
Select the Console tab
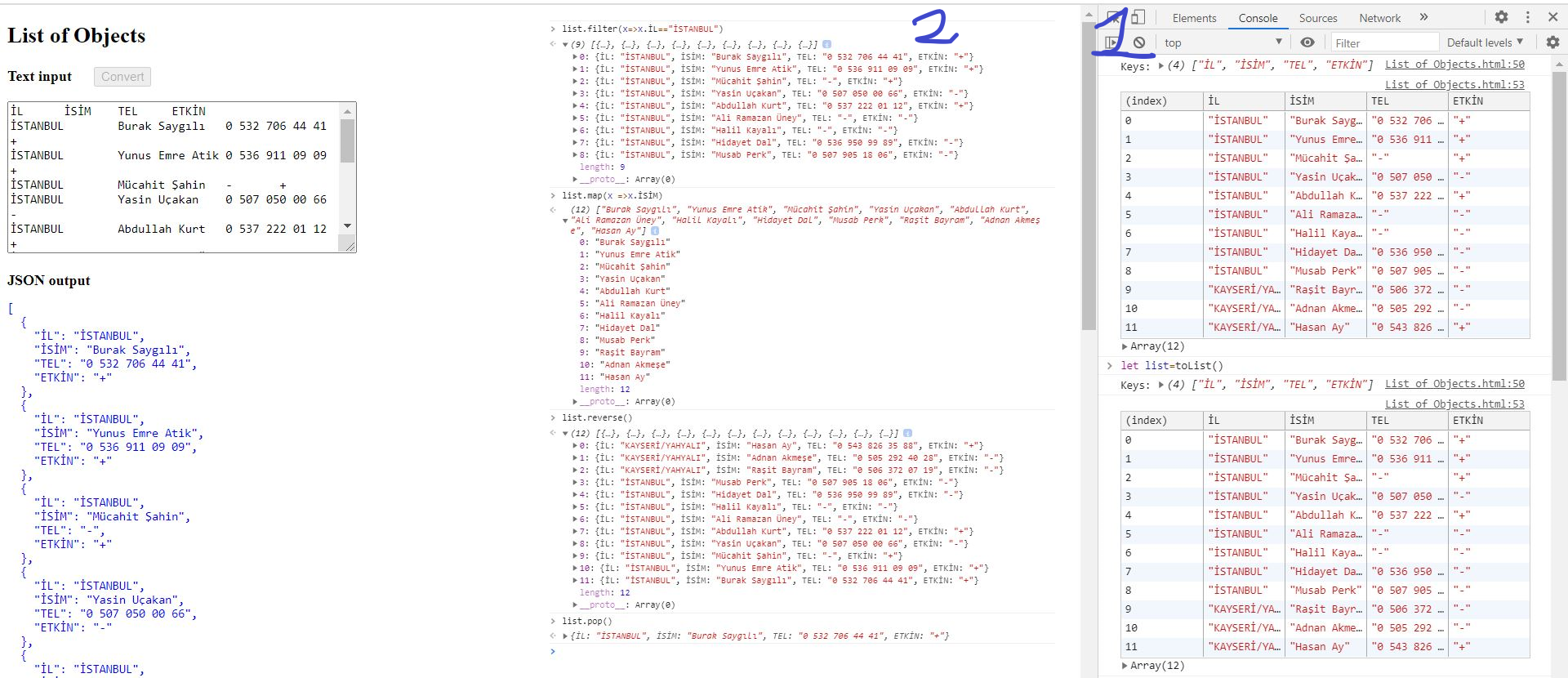pos(1258,18)
